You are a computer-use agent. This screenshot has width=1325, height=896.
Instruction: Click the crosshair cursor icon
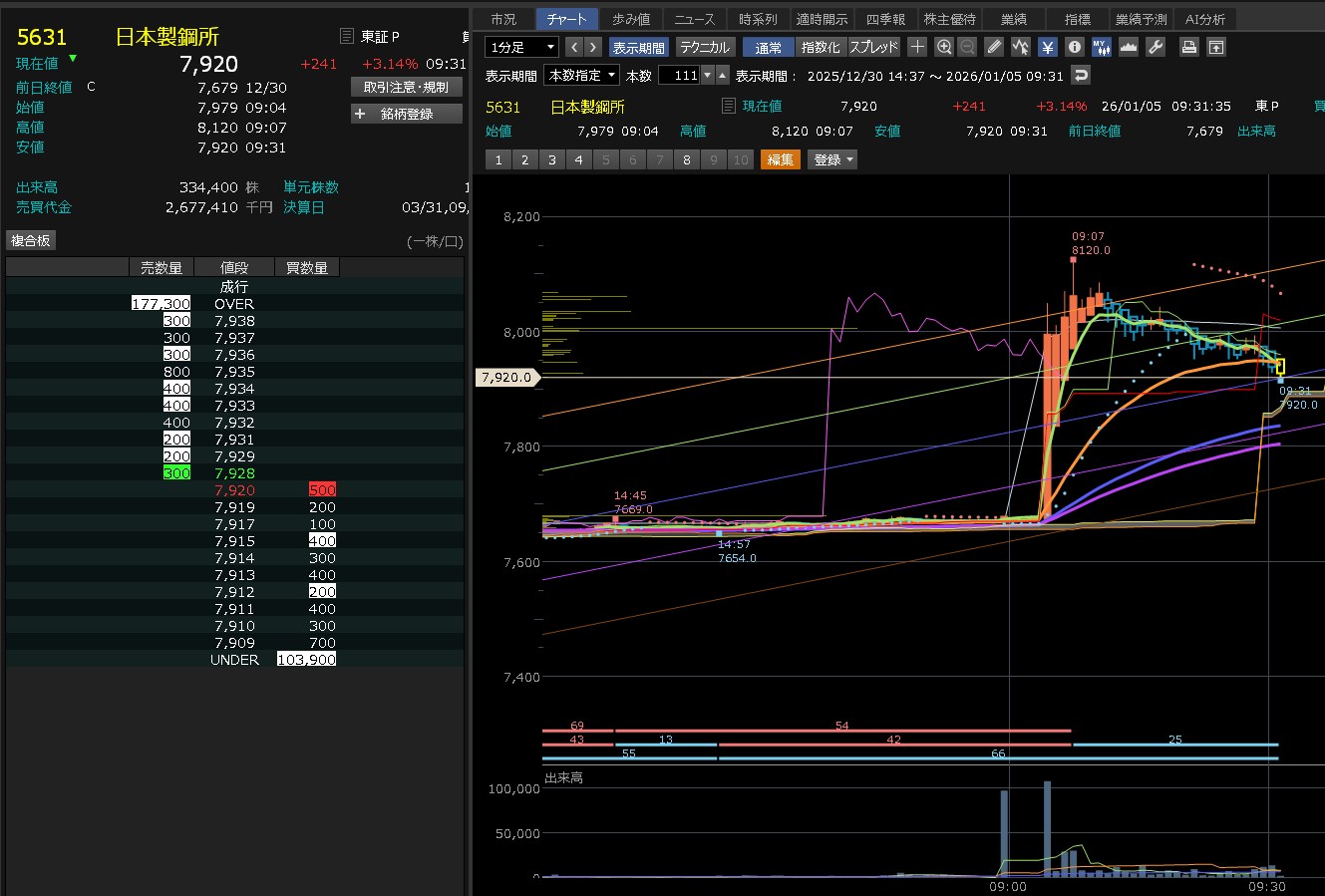pyautogui.click(x=918, y=47)
